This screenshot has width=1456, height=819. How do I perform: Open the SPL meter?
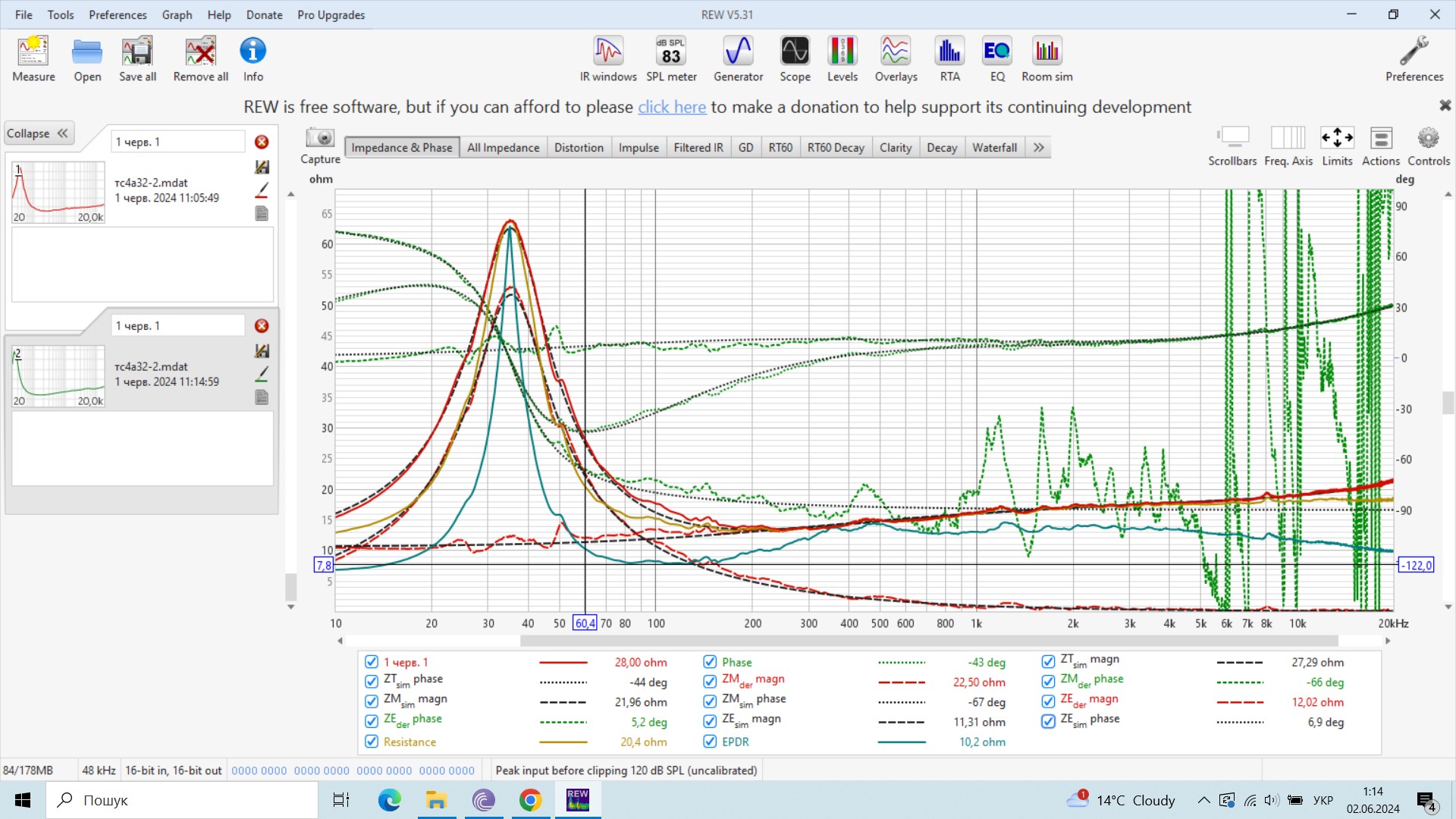click(671, 58)
